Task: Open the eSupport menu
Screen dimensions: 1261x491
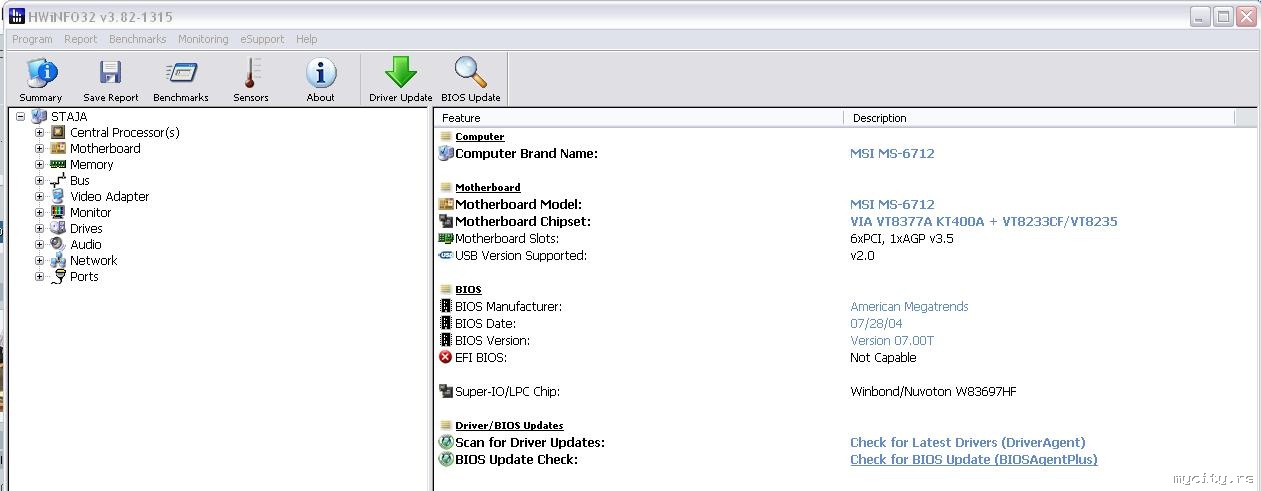Action: coord(262,39)
